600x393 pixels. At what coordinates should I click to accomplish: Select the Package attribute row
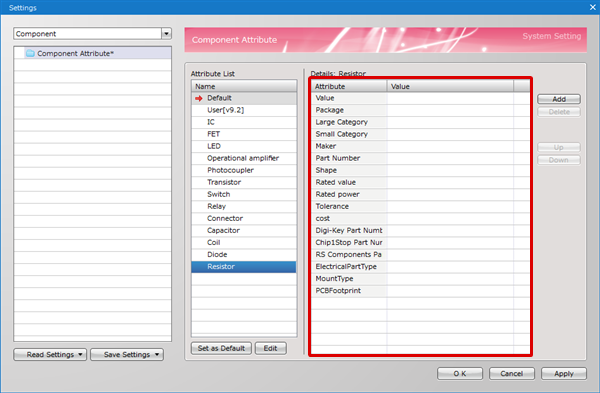(x=420, y=110)
